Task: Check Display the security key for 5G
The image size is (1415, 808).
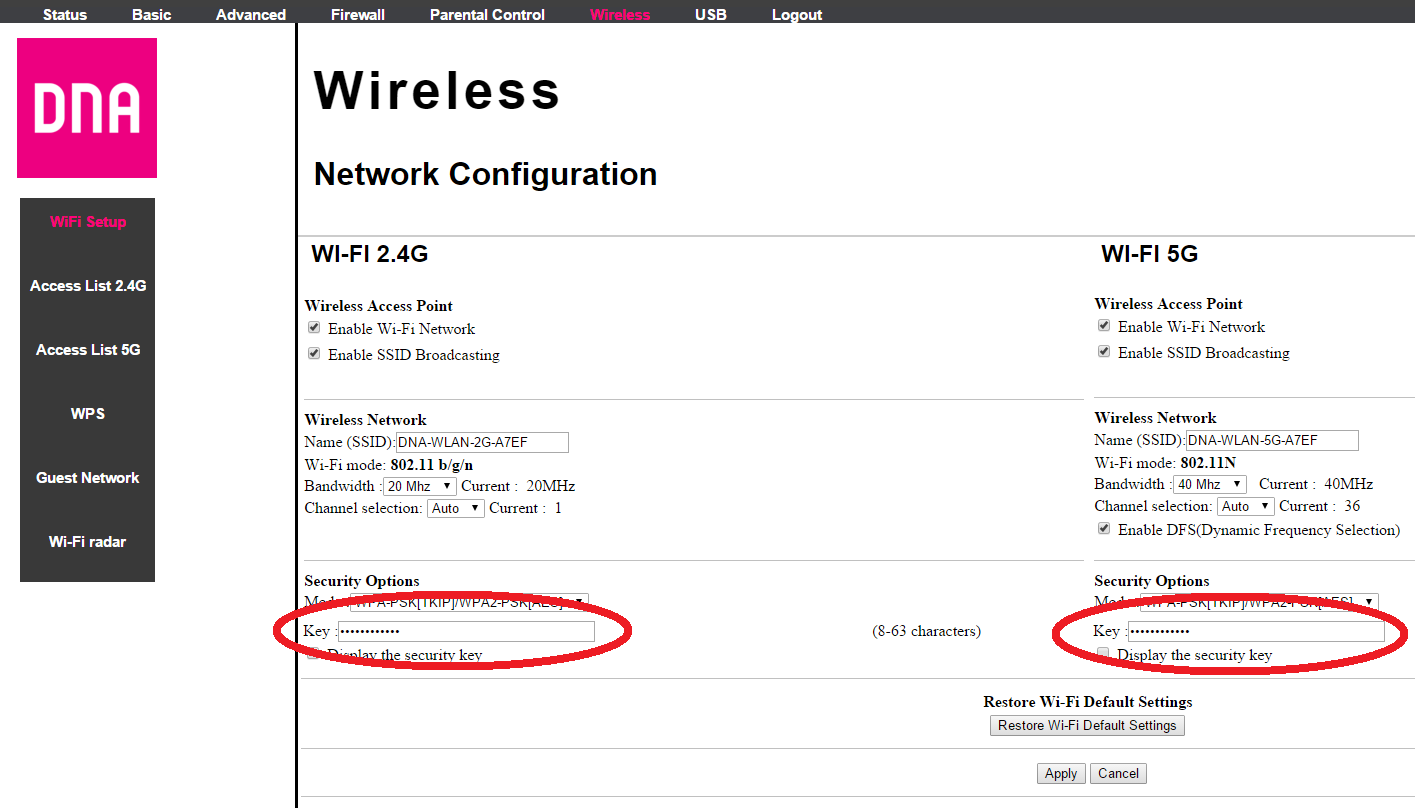Action: [1104, 654]
